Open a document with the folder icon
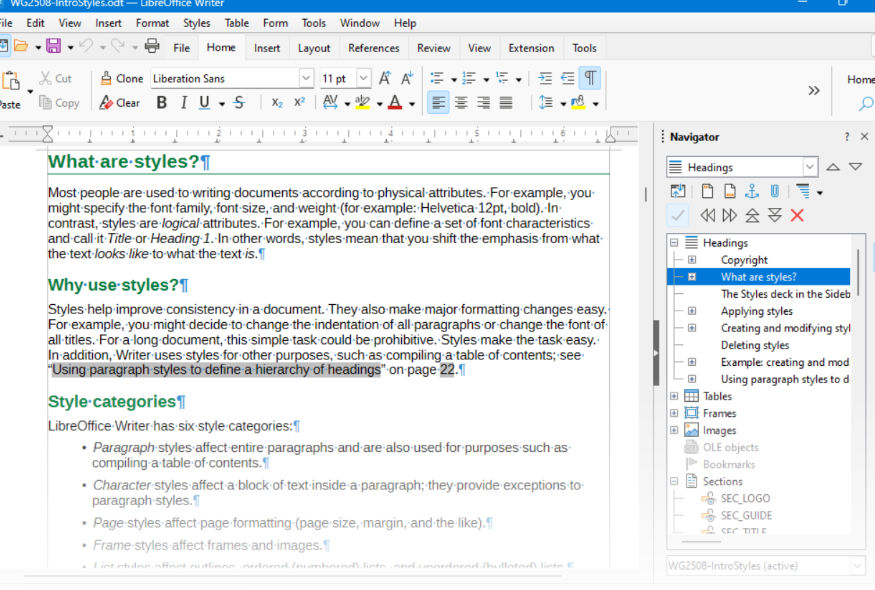875x590 pixels. coord(21,46)
